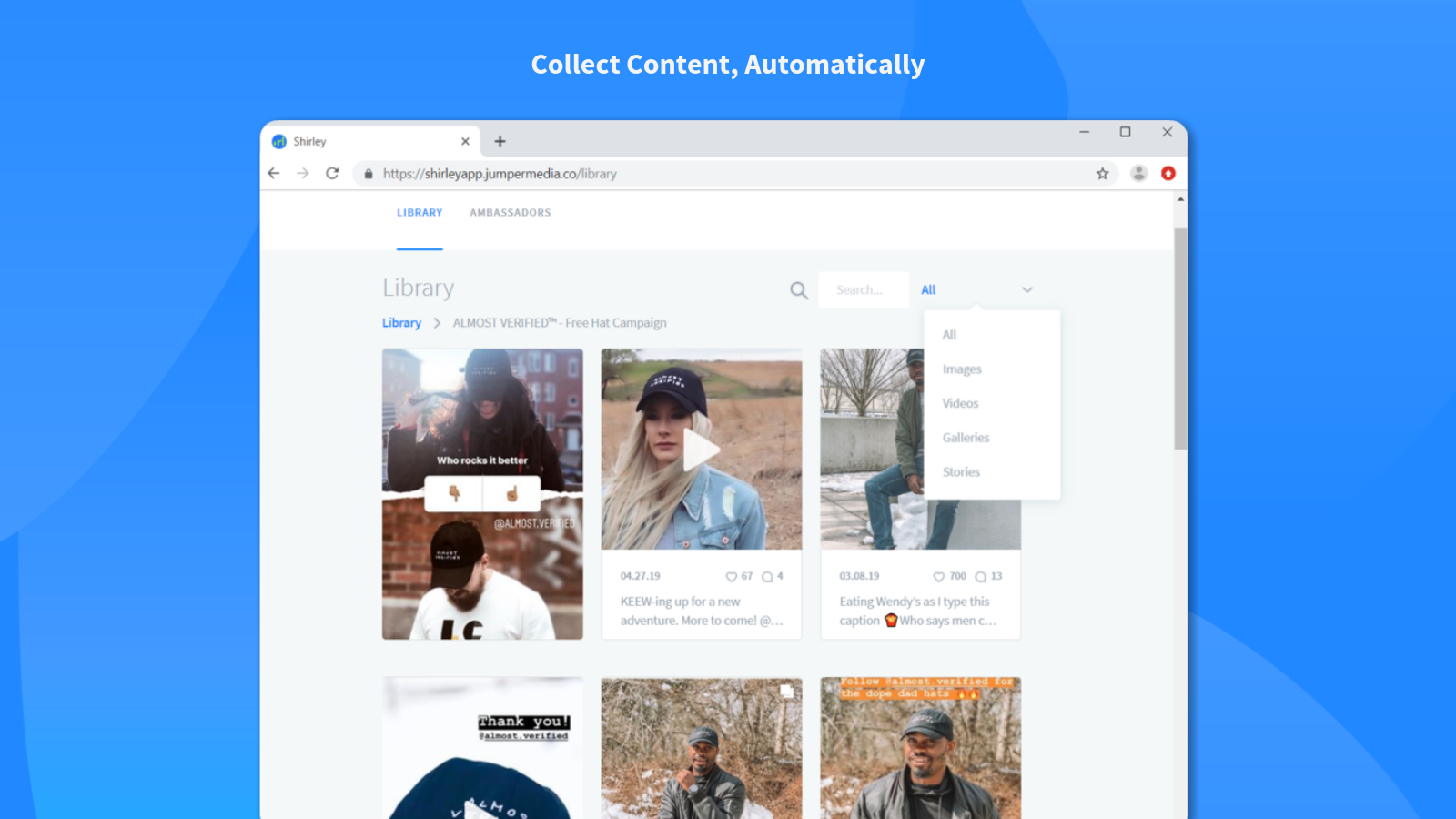Click the comment icon showing 13 comments

(981, 577)
